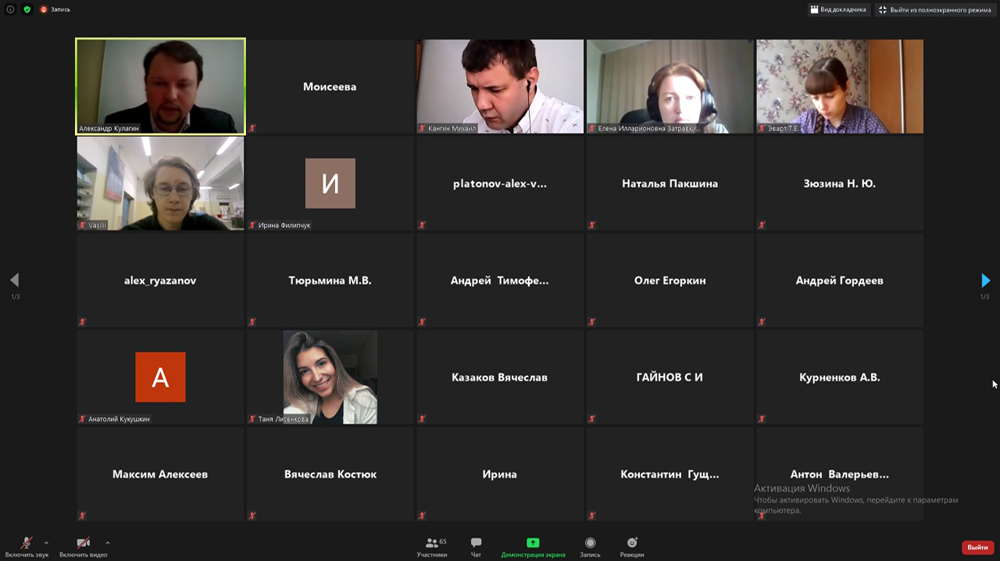Viewport: 1000px width, 561px height.
Task: Exit full screen mode
Action: click(x=935, y=10)
